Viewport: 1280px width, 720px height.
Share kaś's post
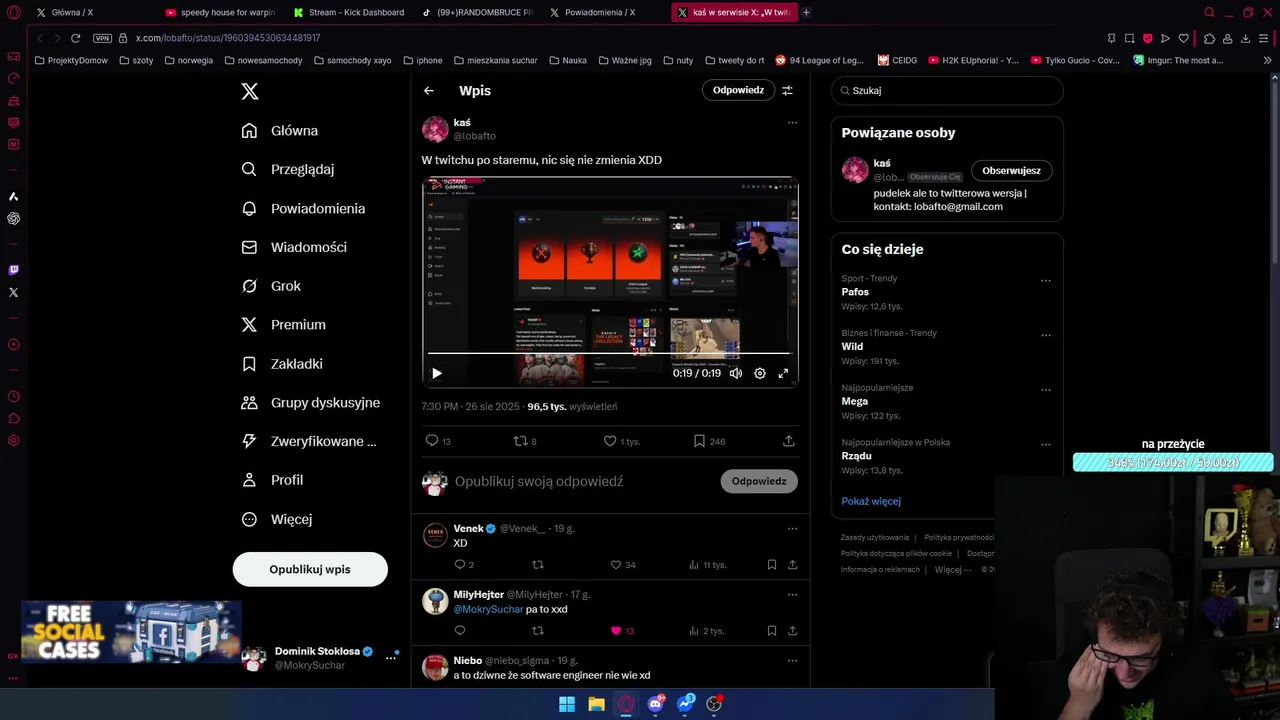coord(788,441)
